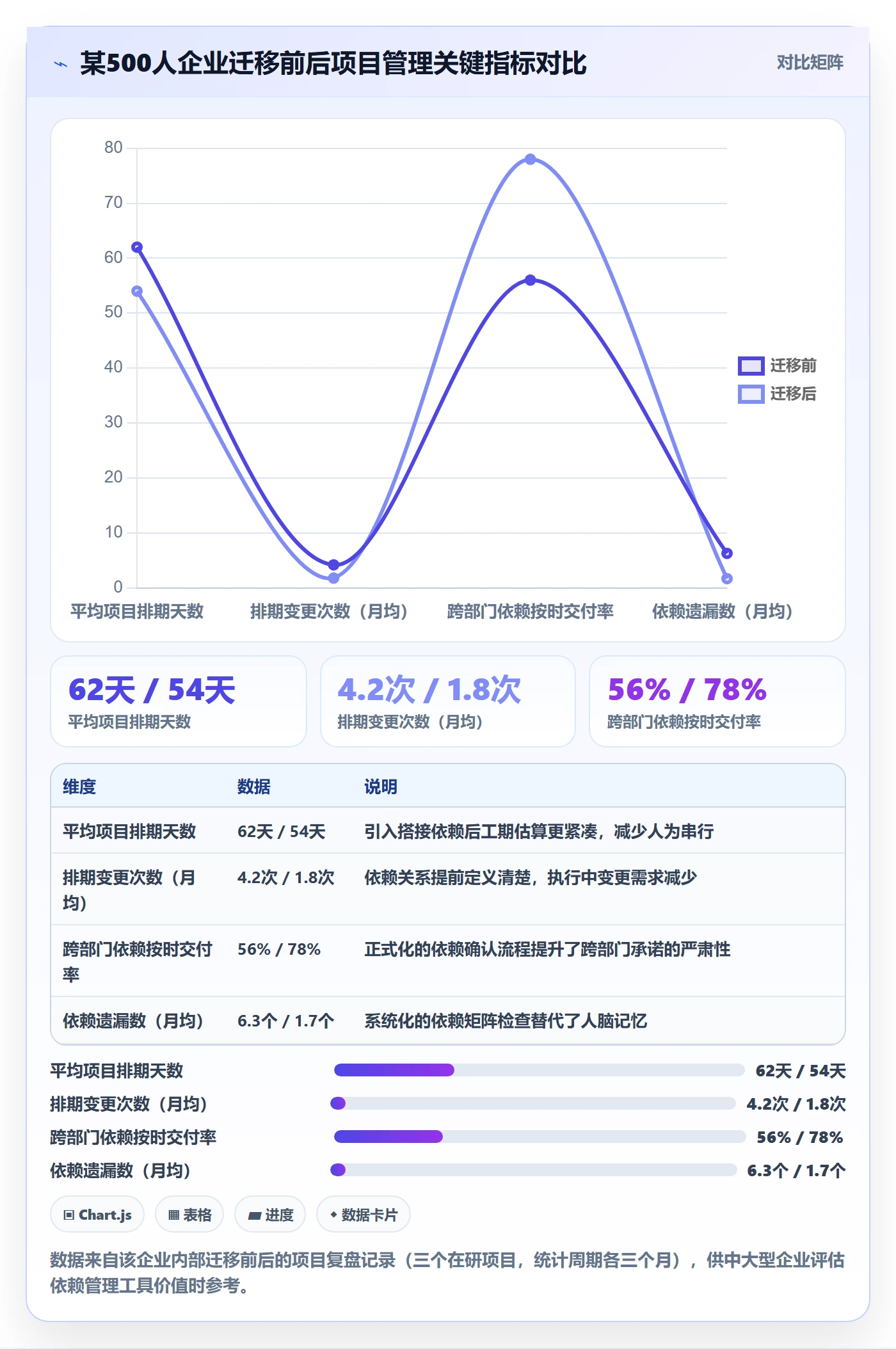Image resolution: width=896 pixels, height=1349 pixels.
Task: Click the 表格 tag chip
Action: tap(189, 1214)
